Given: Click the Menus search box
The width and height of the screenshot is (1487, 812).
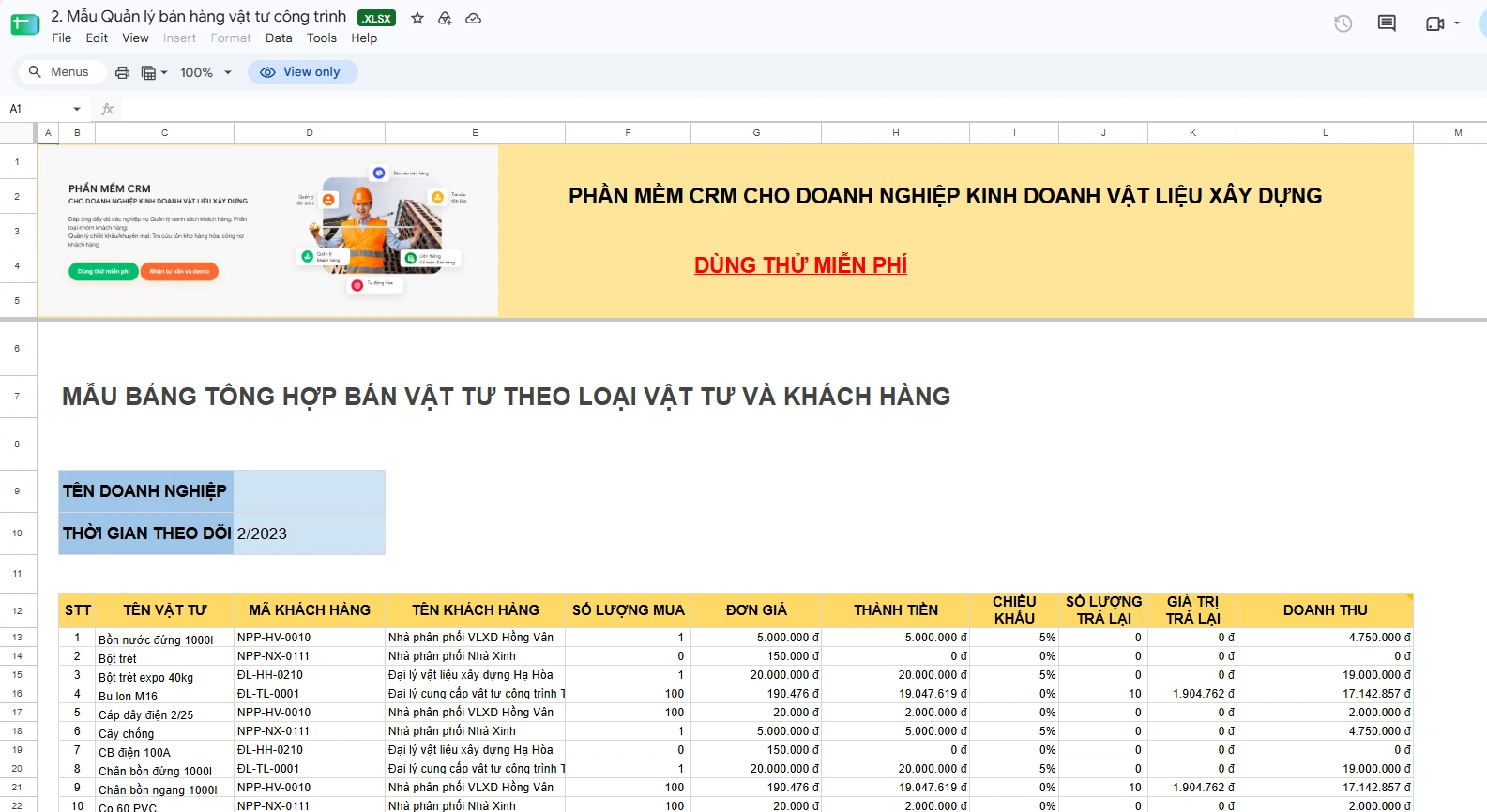Looking at the screenshot, I should [61, 72].
